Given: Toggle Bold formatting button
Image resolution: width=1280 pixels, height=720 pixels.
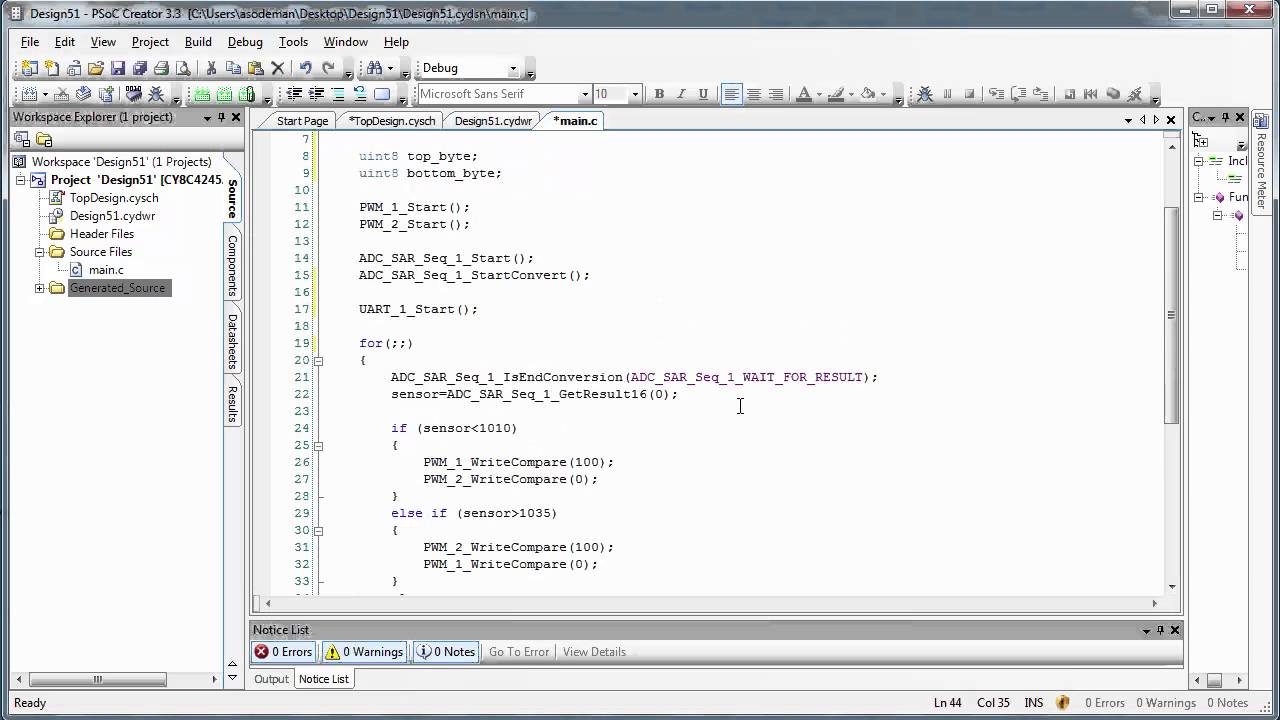Looking at the screenshot, I should click(x=659, y=94).
